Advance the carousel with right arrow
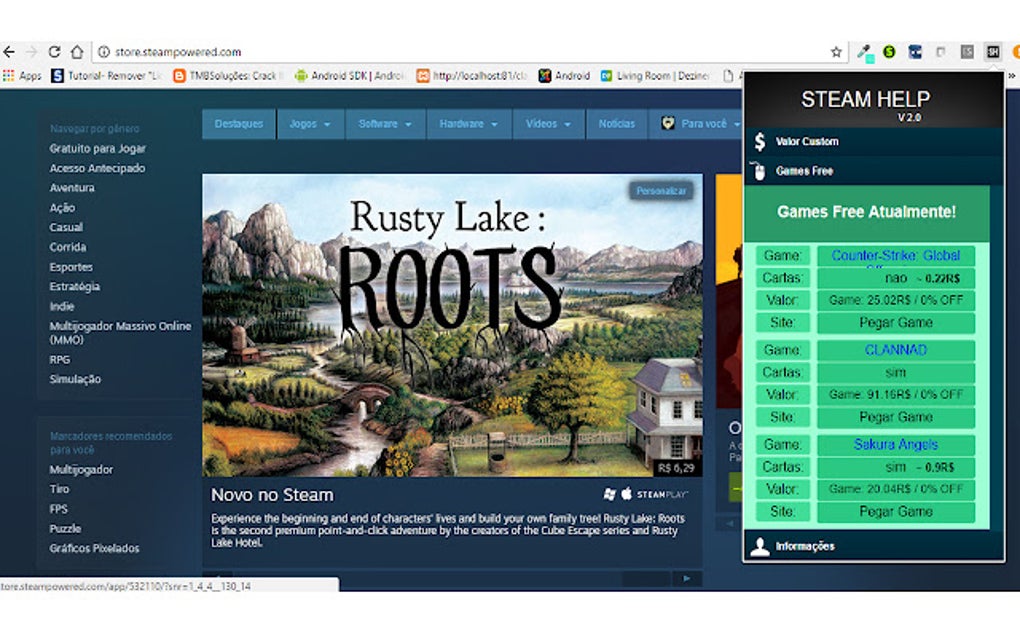 (x=686, y=578)
